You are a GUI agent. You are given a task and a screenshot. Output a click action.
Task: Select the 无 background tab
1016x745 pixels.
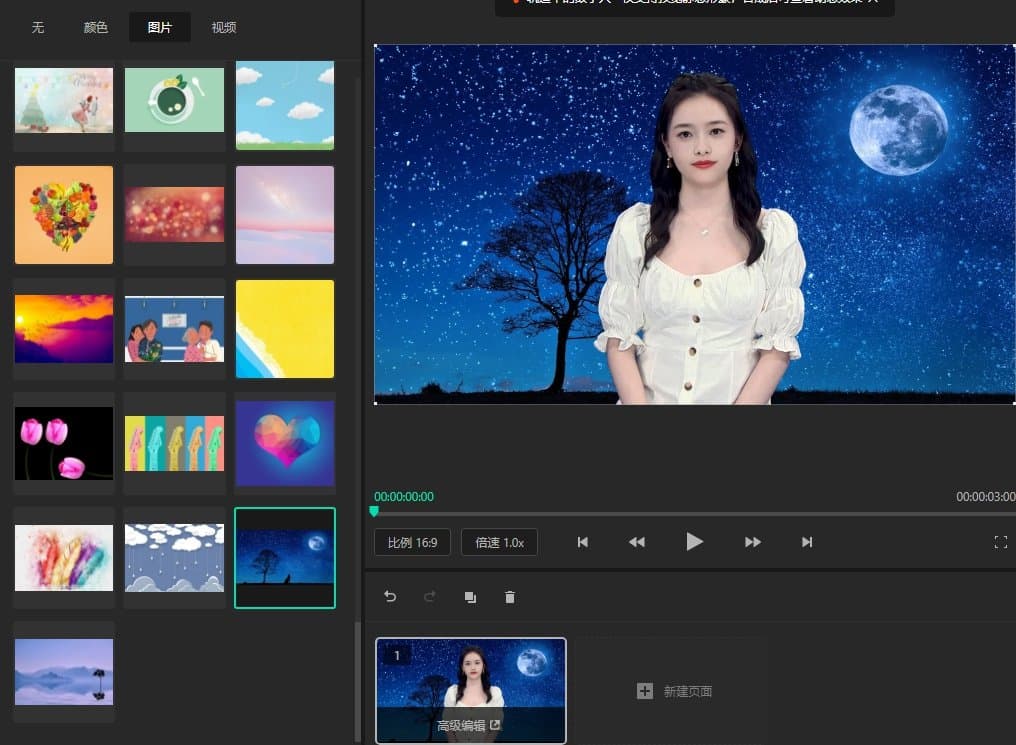click(x=38, y=27)
